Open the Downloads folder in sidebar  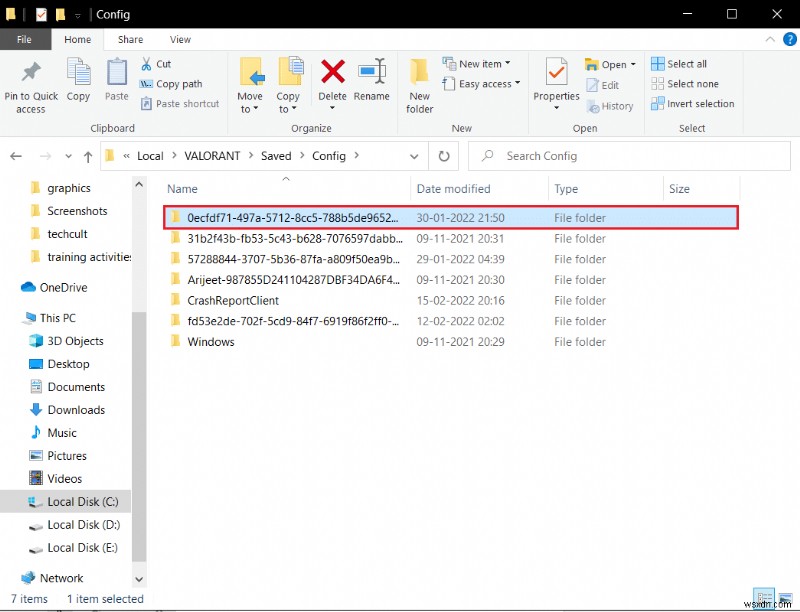(67, 410)
